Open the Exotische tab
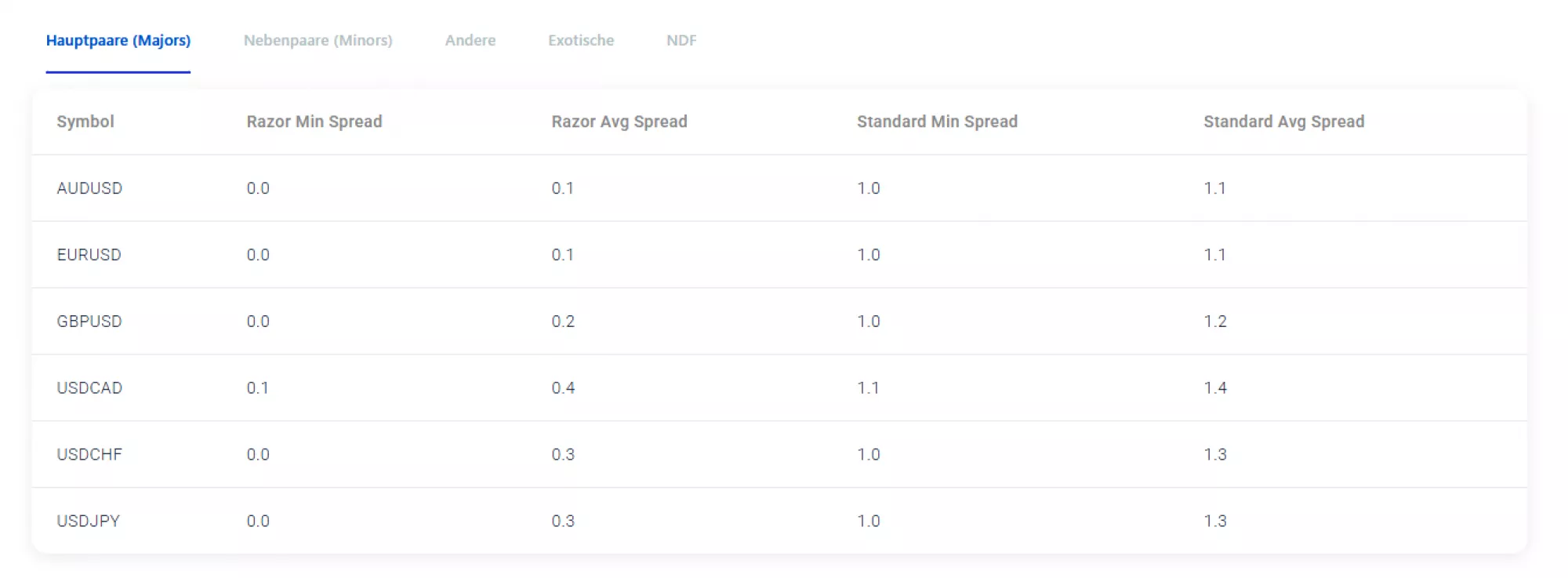 (580, 41)
